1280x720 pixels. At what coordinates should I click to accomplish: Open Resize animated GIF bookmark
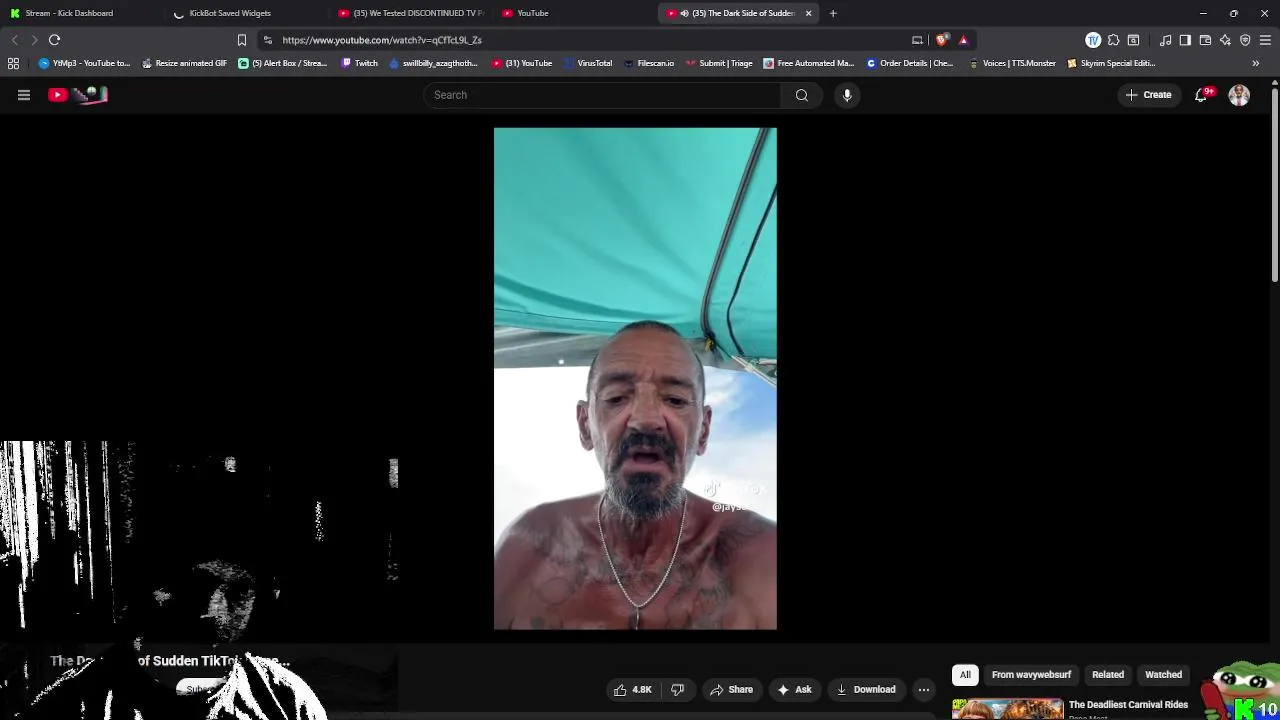coord(184,63)
